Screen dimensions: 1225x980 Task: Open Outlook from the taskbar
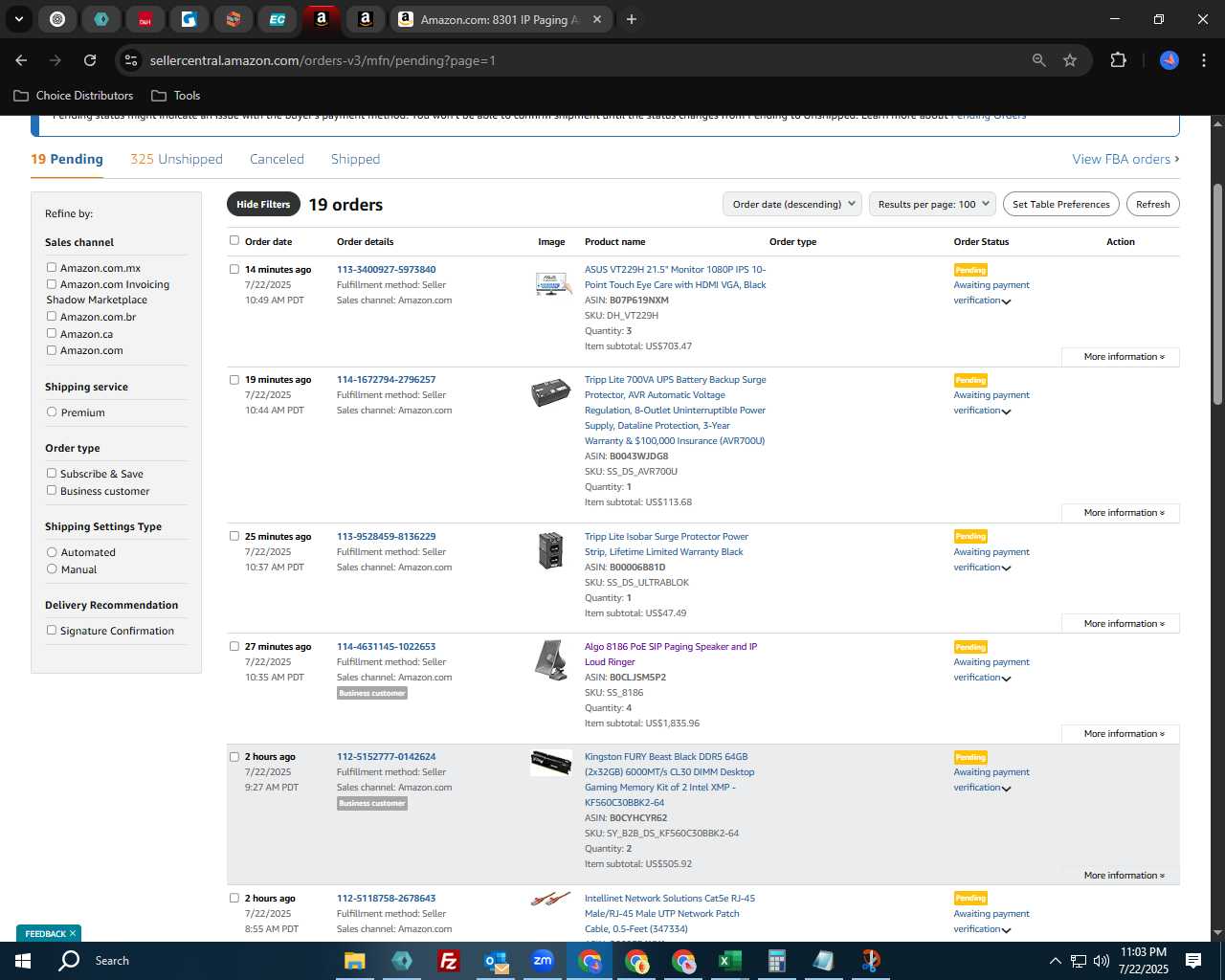pyautogui.click(x=496, y=961)
